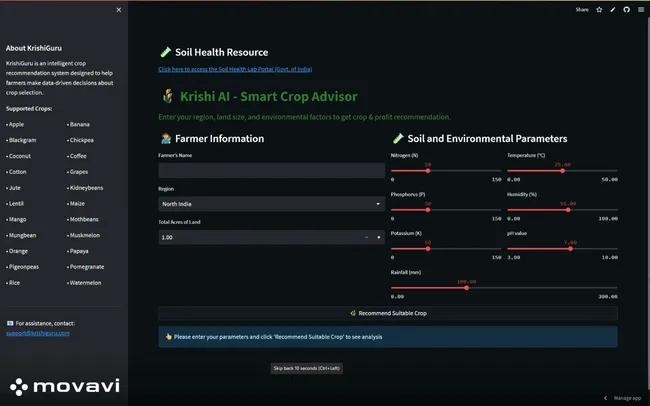Click the 'About KrishiGuru' sidebar heading
650x406 pixels.
coord(34,48)
